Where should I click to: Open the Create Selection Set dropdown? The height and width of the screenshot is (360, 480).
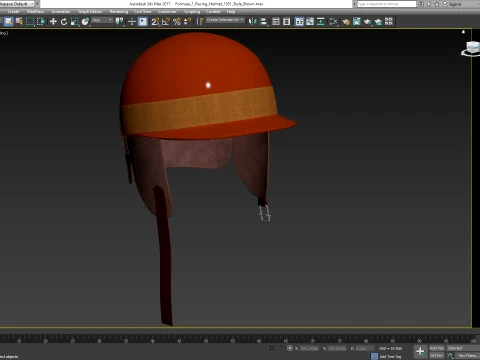[x=225, y=20]
